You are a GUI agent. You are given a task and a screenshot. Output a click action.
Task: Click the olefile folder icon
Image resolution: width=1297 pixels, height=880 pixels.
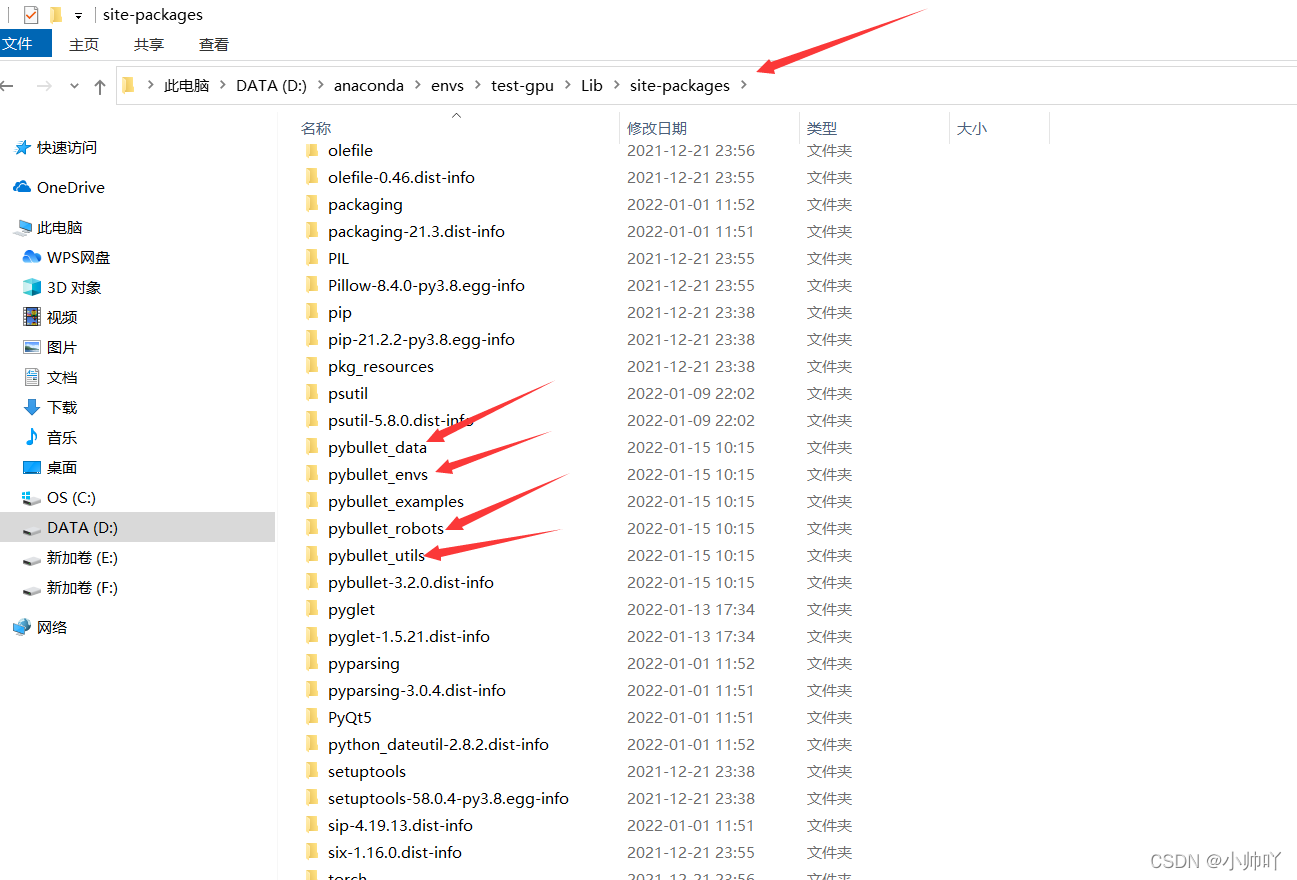[x=312, y=150]
